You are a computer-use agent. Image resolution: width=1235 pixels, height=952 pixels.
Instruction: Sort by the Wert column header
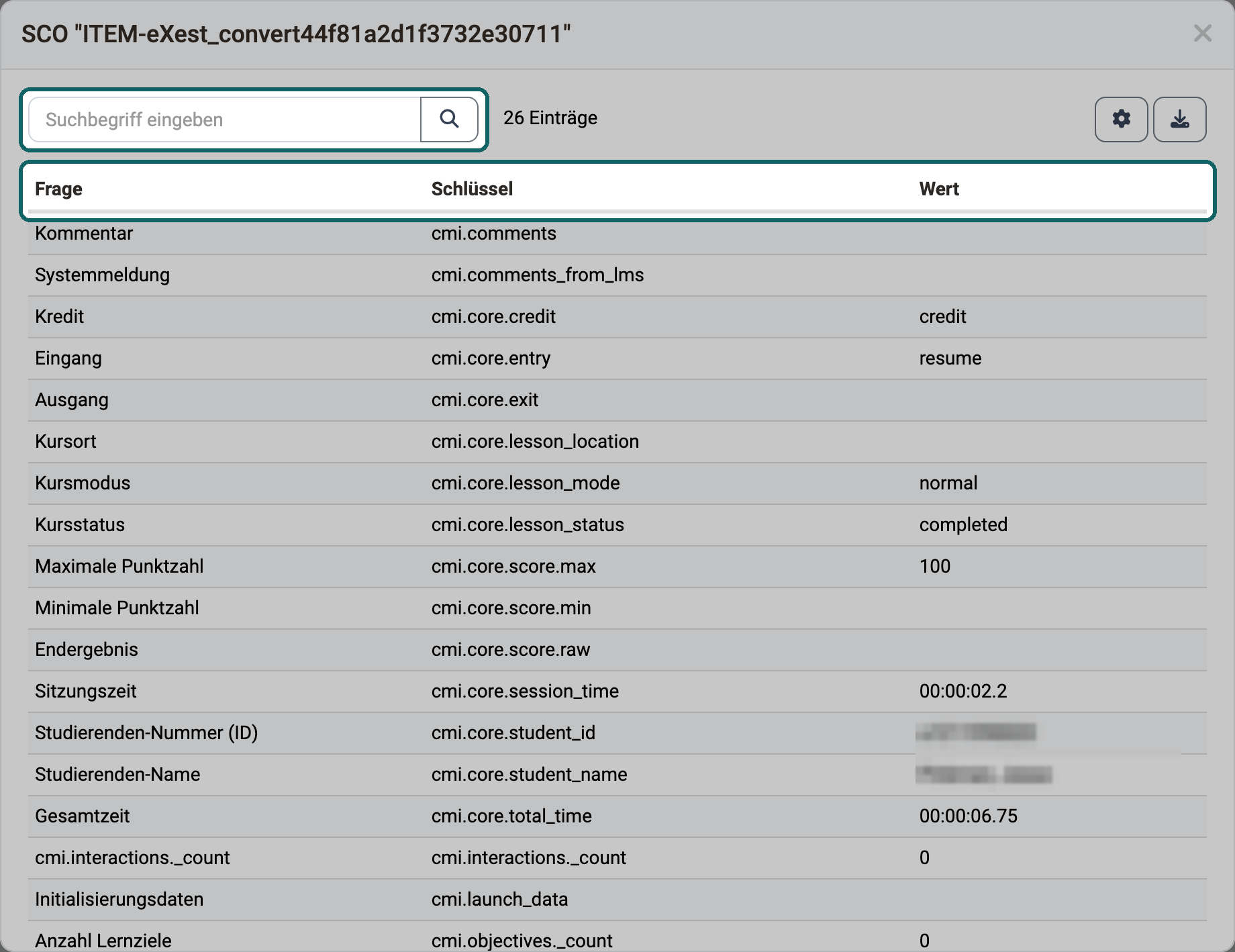click(x=939, y=189)
